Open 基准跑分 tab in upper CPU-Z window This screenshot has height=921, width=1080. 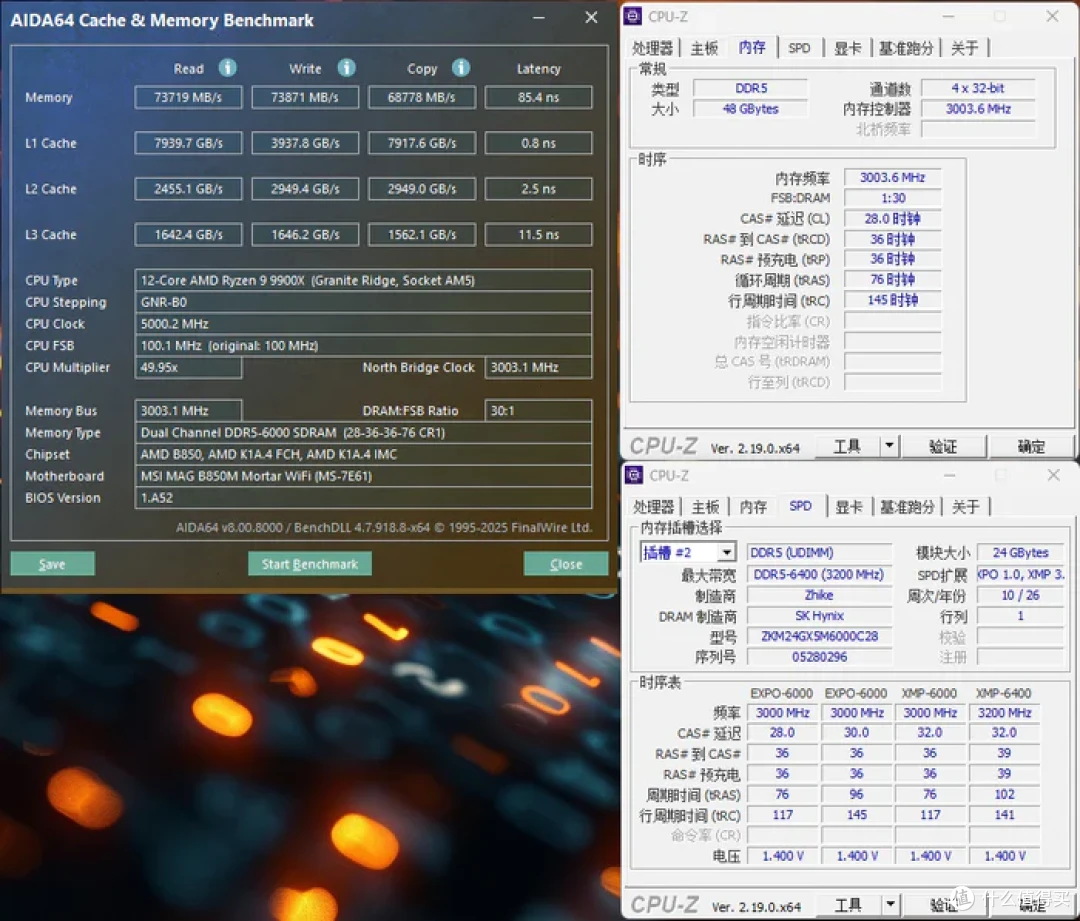coord(906,48)
